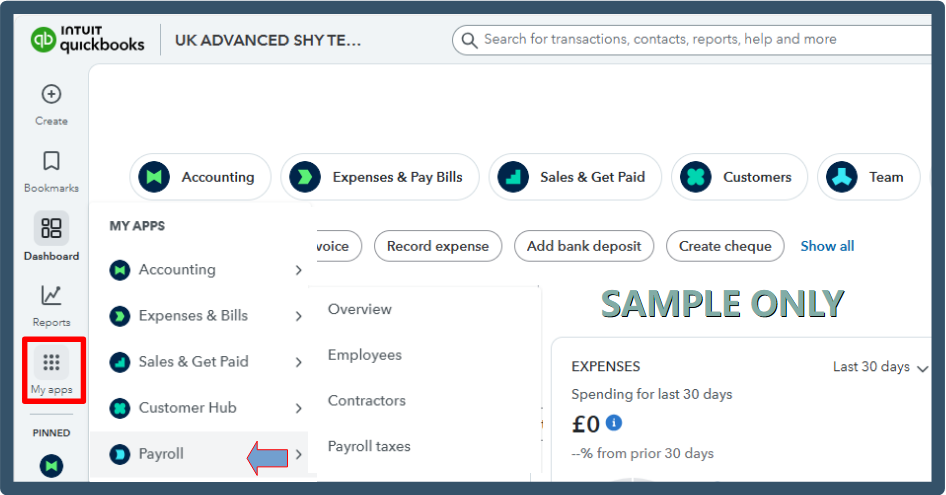This screenshot has height=495, width=946.
Task: Click the Show all link
Action: (827, 246)
